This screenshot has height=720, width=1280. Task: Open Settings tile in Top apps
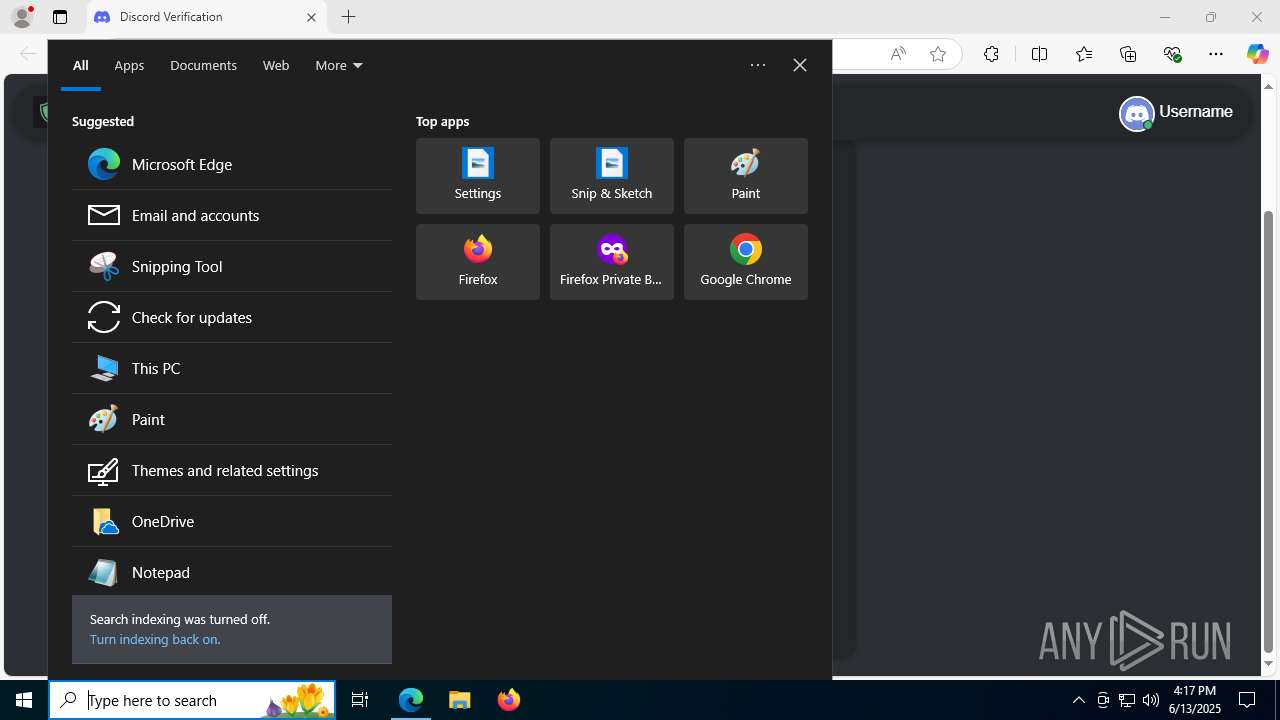coord(478,176)
